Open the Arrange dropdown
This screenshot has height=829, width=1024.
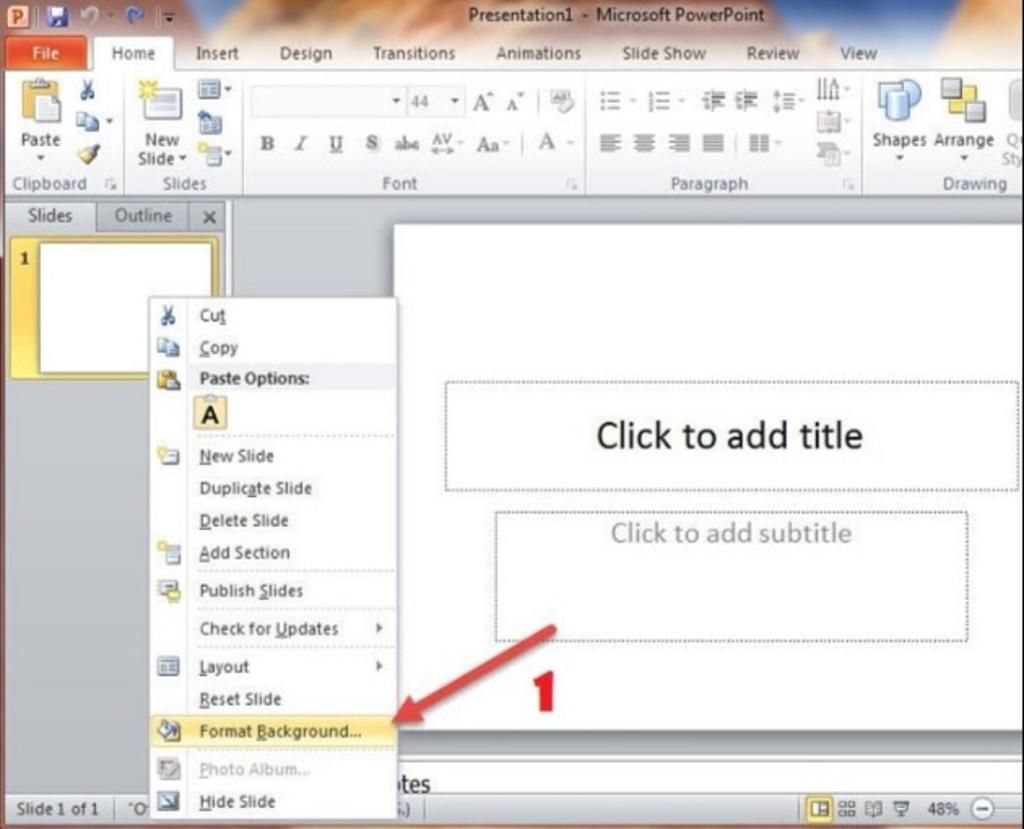963,119
